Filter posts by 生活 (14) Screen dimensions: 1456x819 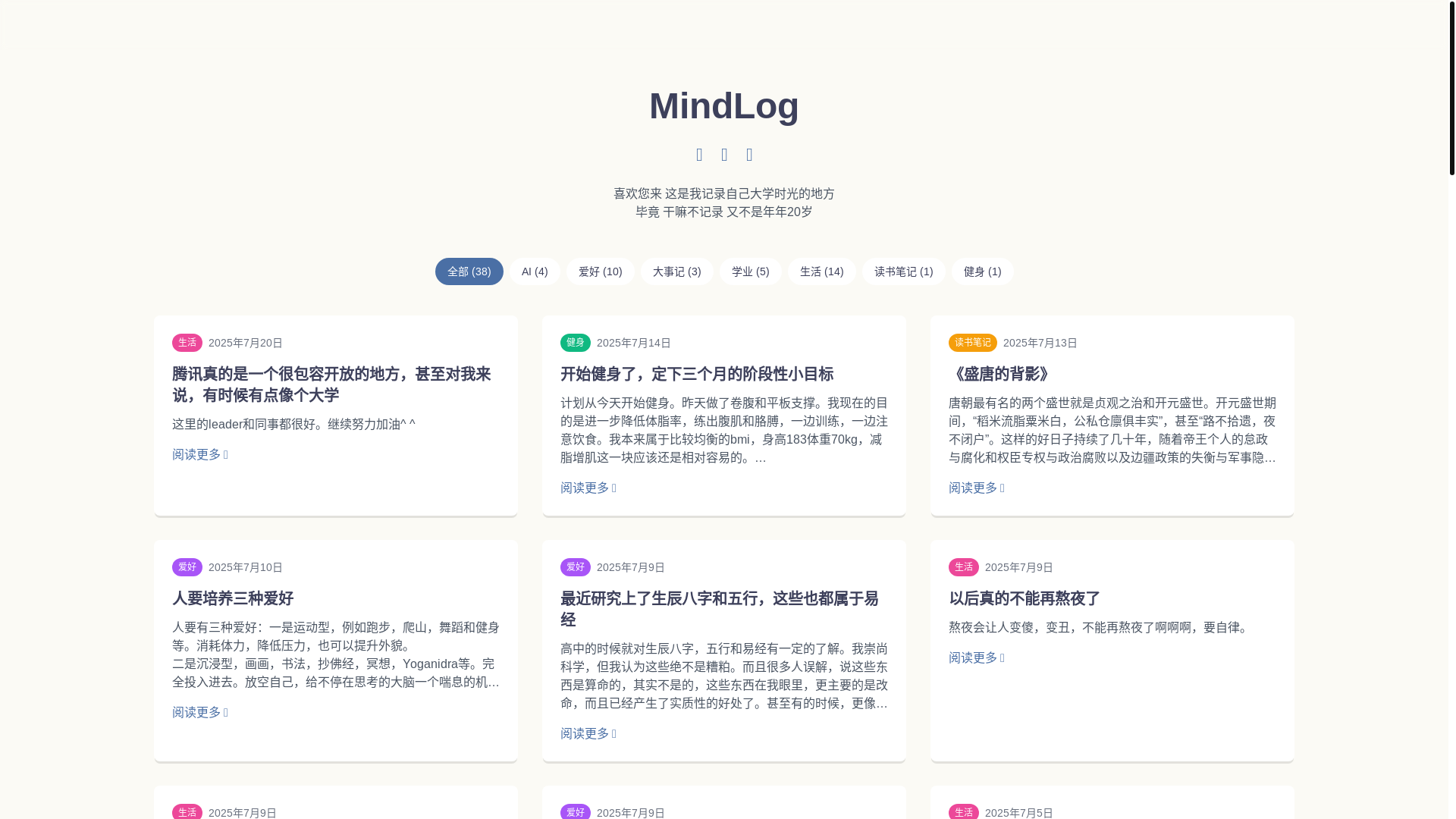click(x=821, y=271)
